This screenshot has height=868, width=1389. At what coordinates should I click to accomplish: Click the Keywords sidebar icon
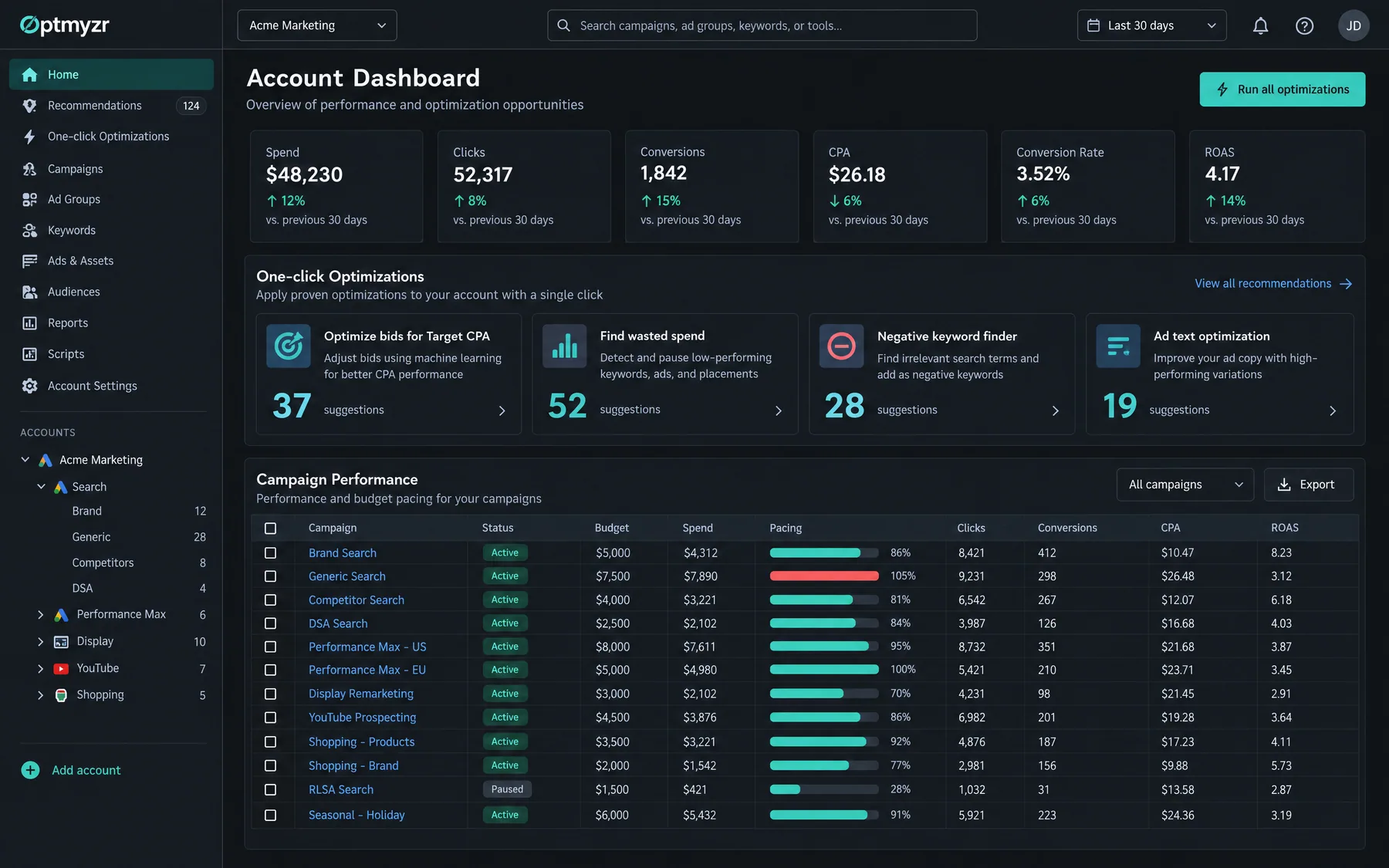[x=30, y=230]
